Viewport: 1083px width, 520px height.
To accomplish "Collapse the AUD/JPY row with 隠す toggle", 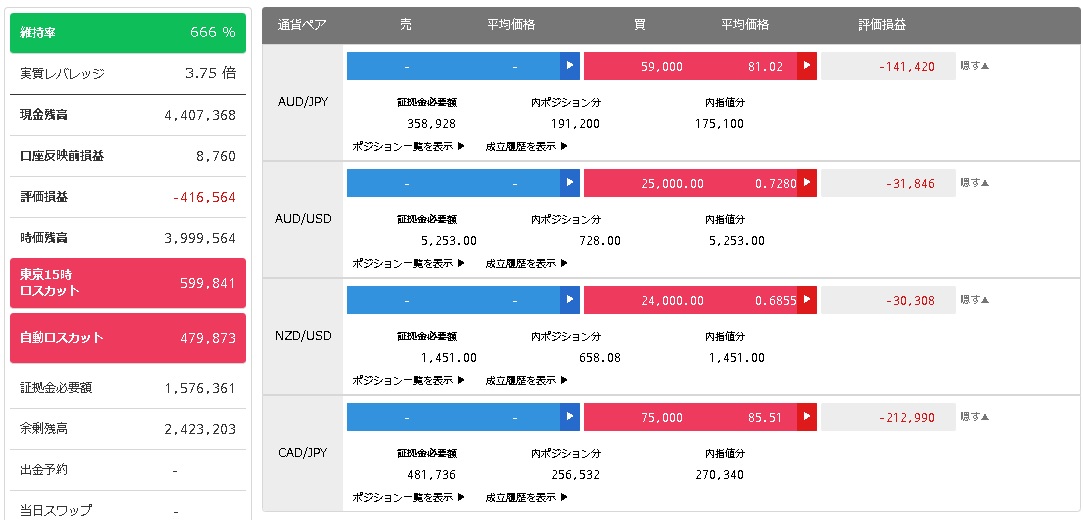I will click(x=975, y=66).
